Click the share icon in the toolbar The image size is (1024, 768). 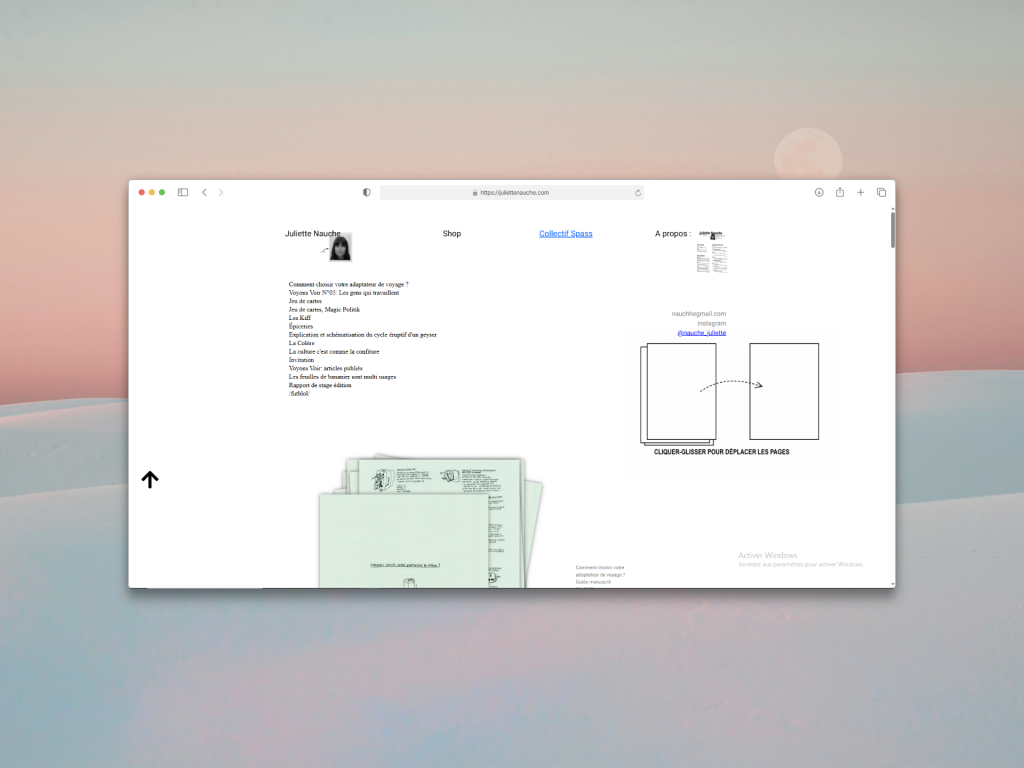pos(840,192)
